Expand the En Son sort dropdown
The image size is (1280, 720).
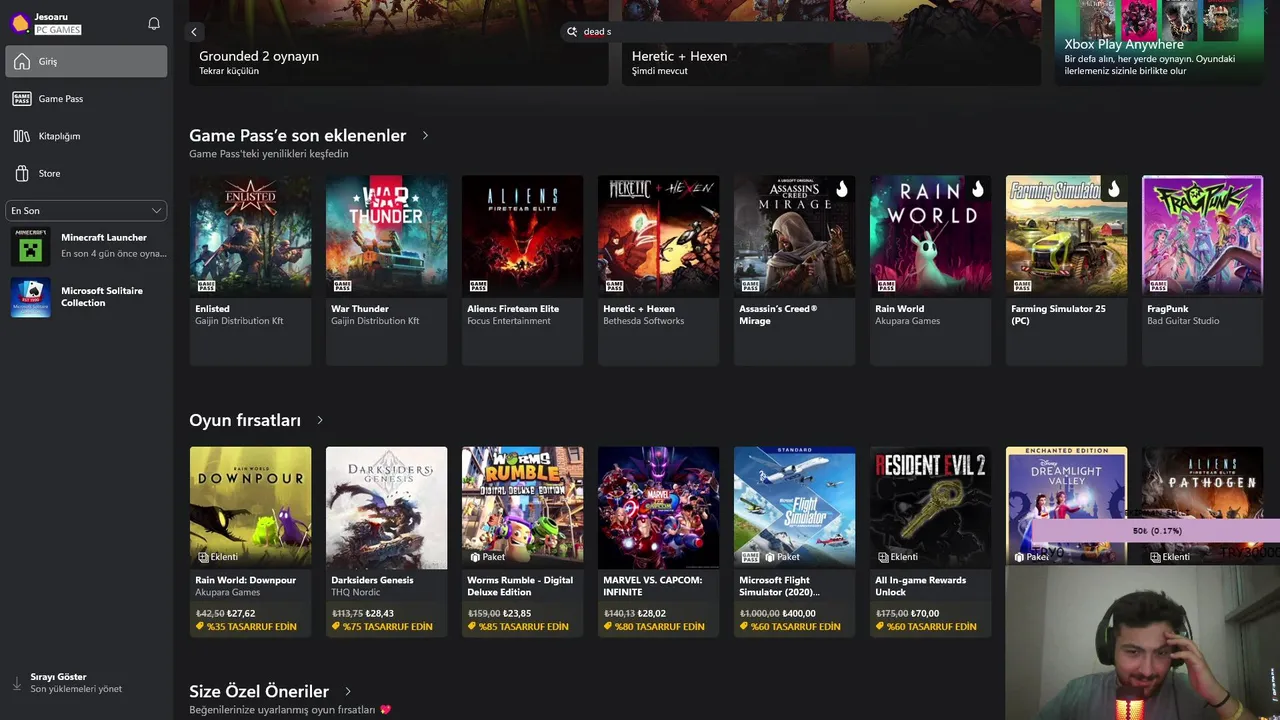[86, 211]
